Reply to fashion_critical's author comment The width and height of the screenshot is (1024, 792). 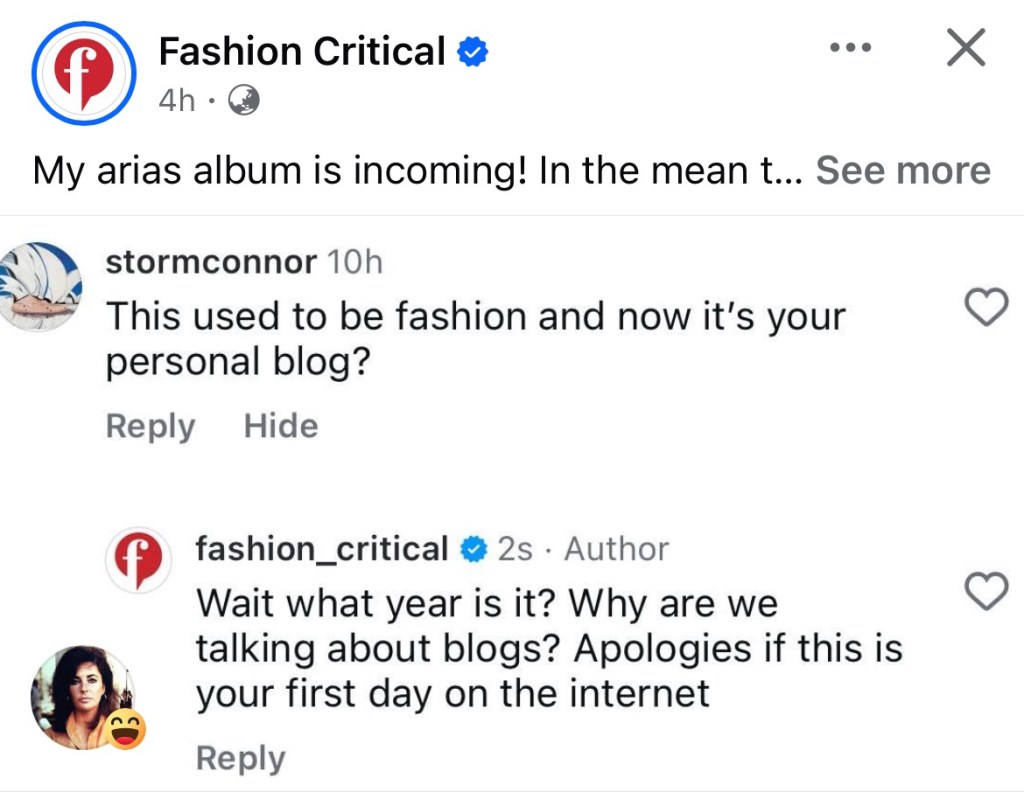pos(240,758)
